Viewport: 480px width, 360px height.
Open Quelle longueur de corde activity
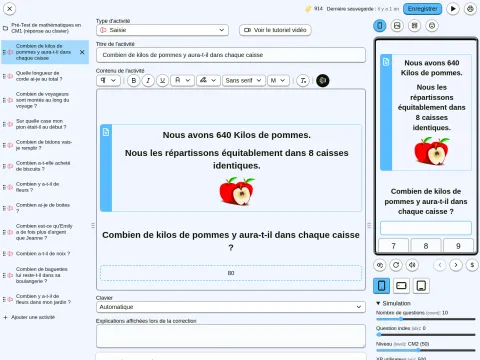coord(39,76)
